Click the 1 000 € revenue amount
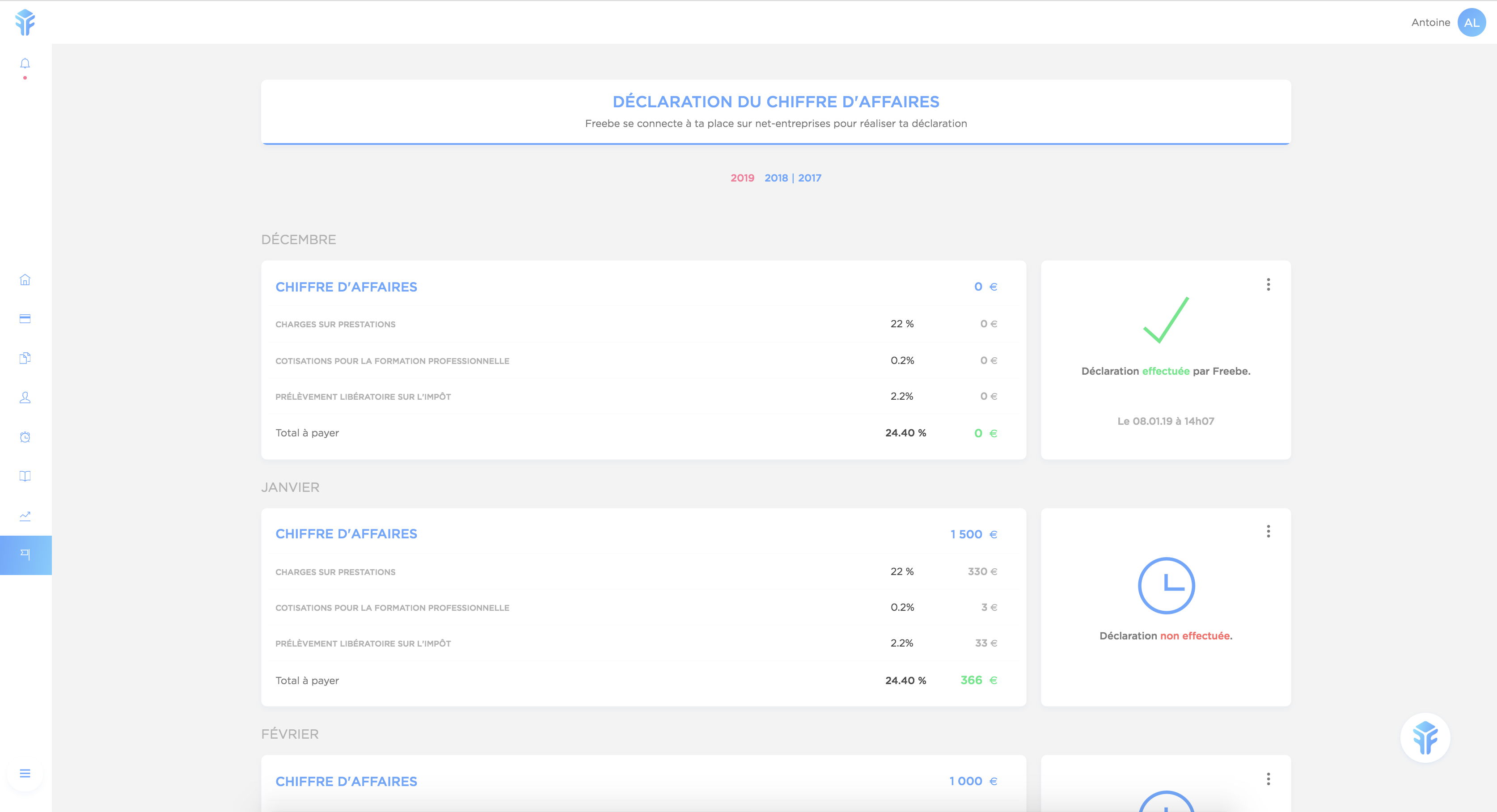This screenshot has width=1497, height=812. point(973,781)
